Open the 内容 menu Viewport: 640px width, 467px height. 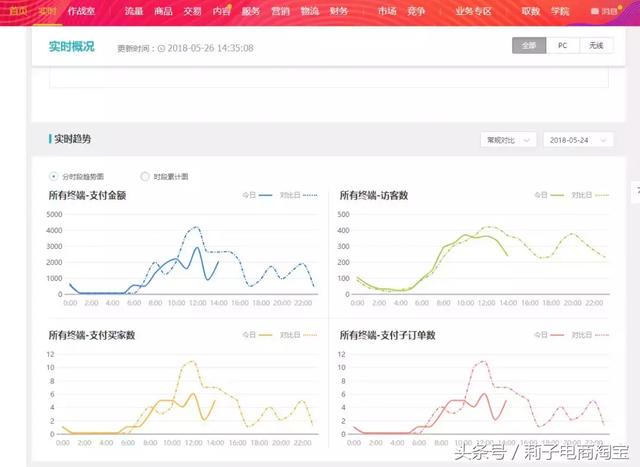pos(222,11)
